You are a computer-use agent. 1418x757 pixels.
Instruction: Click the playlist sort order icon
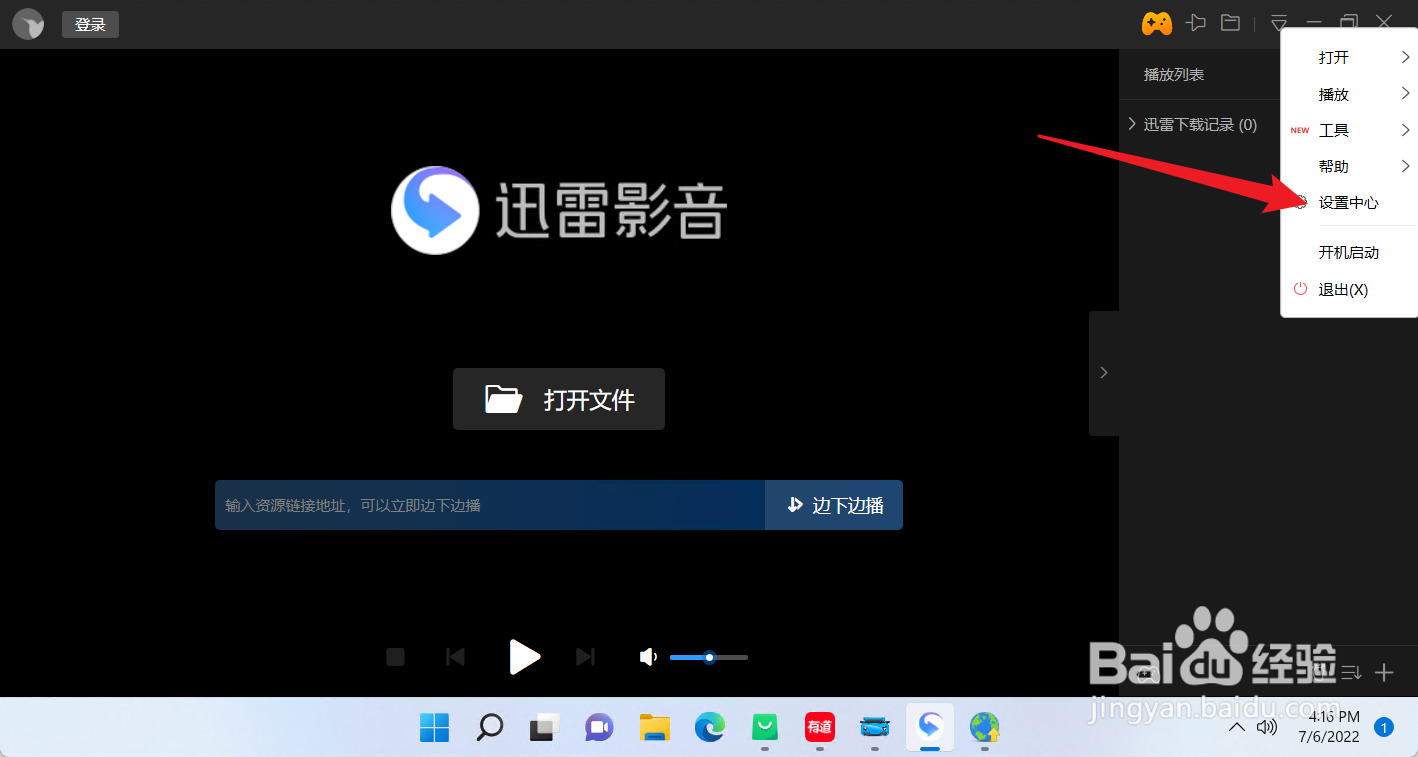coord(1351,673)
